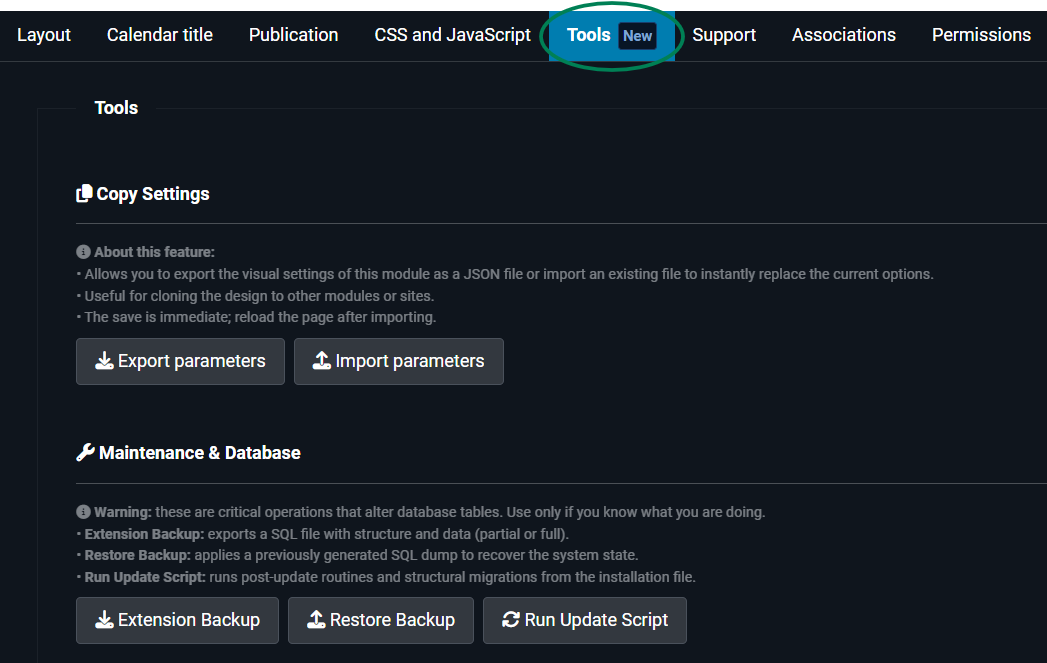The height and width of the screenshot is (663, 1047).
Task: Start an Extension Backup
Action: pyautogui.click(x=177, y=620)
